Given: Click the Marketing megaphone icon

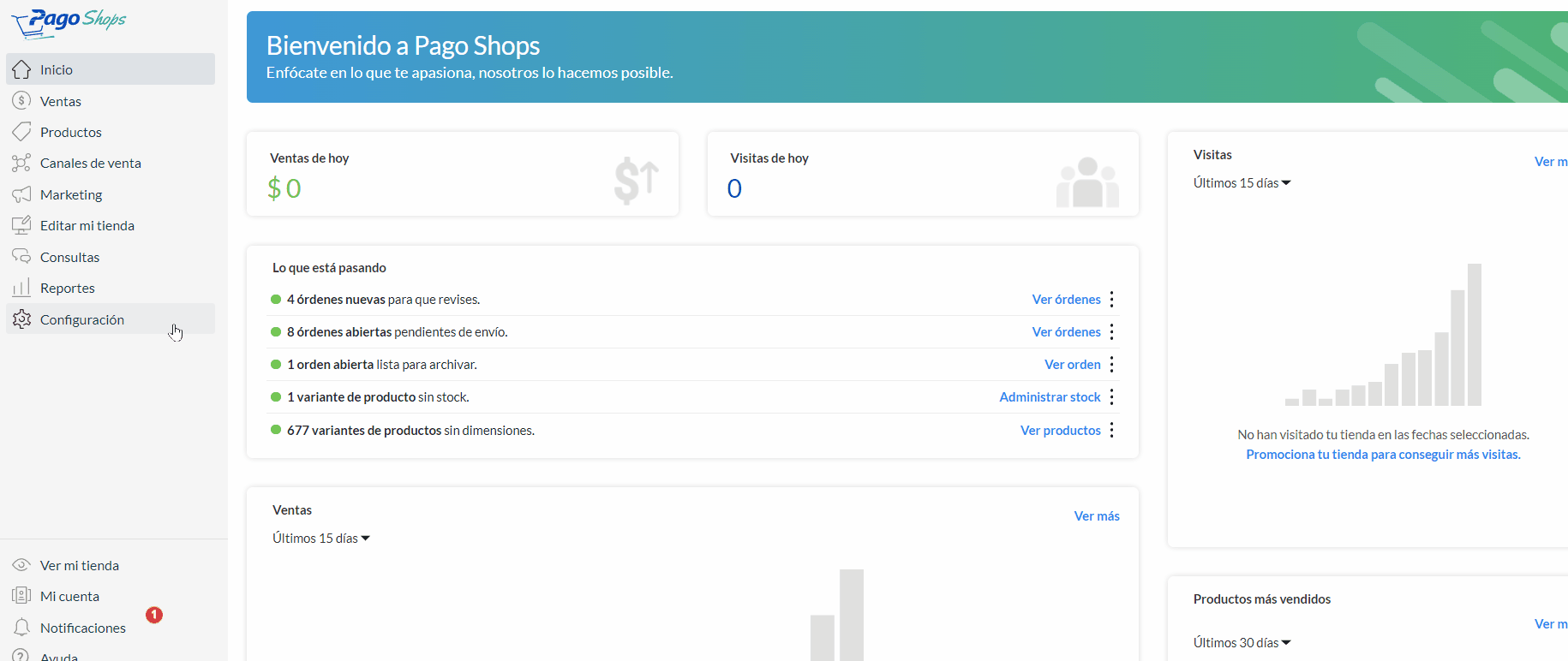Looking at the screenshot, I should [21, 194].
